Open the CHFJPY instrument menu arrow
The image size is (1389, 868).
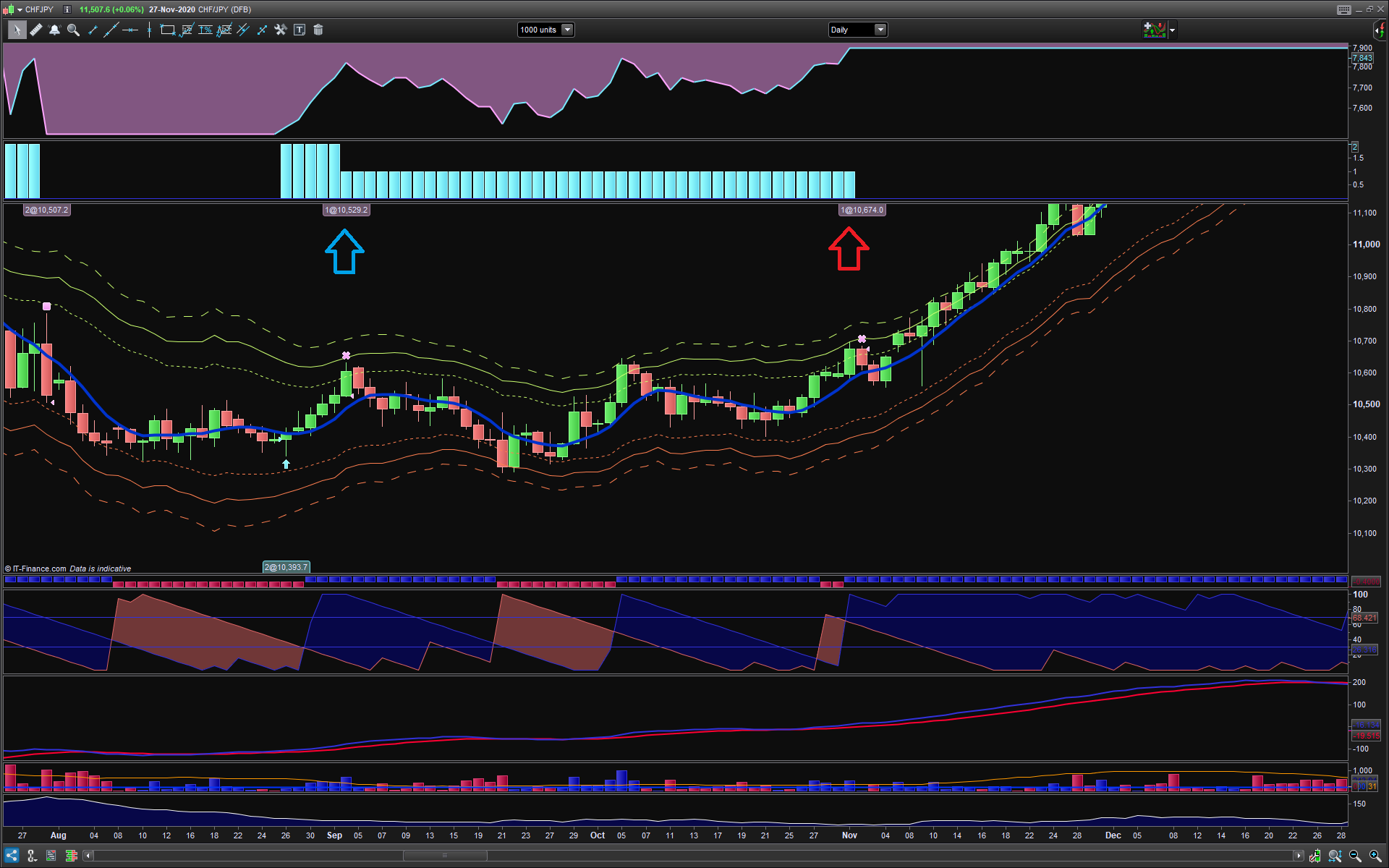coord(18,9)
